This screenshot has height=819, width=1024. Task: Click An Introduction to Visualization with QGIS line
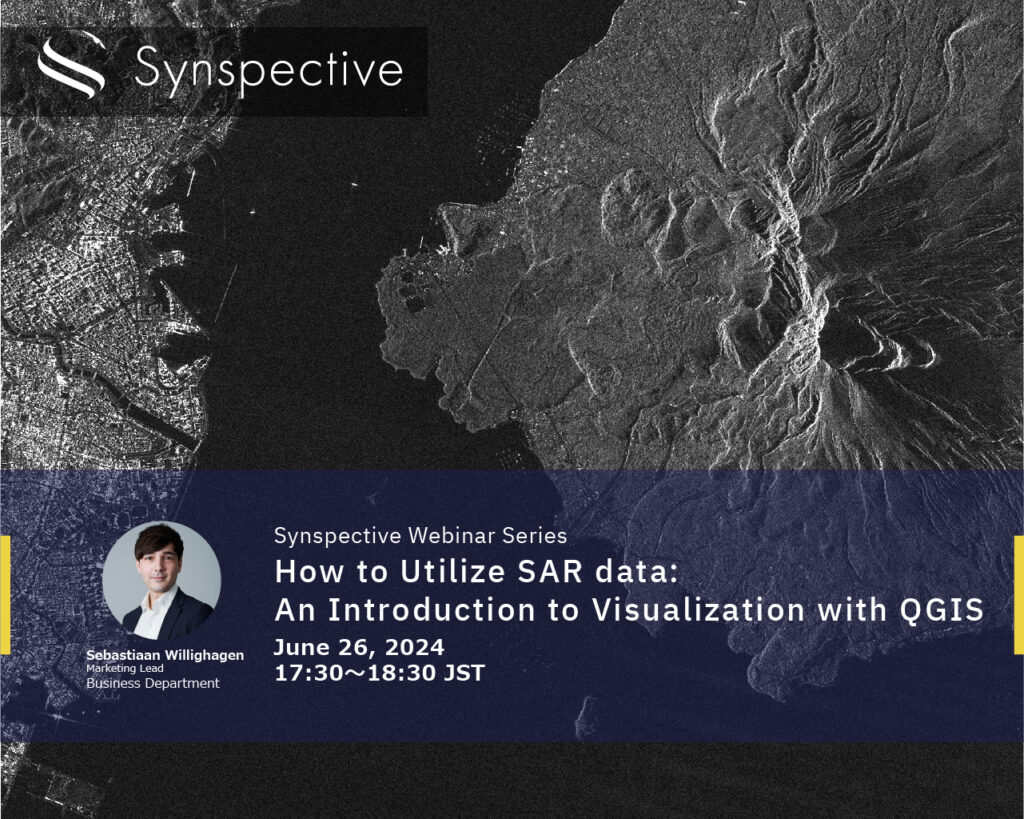tap(630, 611)
